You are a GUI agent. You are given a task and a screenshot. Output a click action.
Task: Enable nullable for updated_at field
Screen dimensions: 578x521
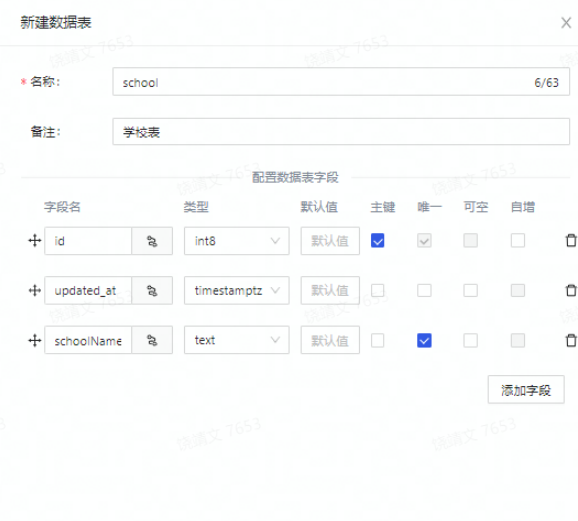tap(470, 291)
